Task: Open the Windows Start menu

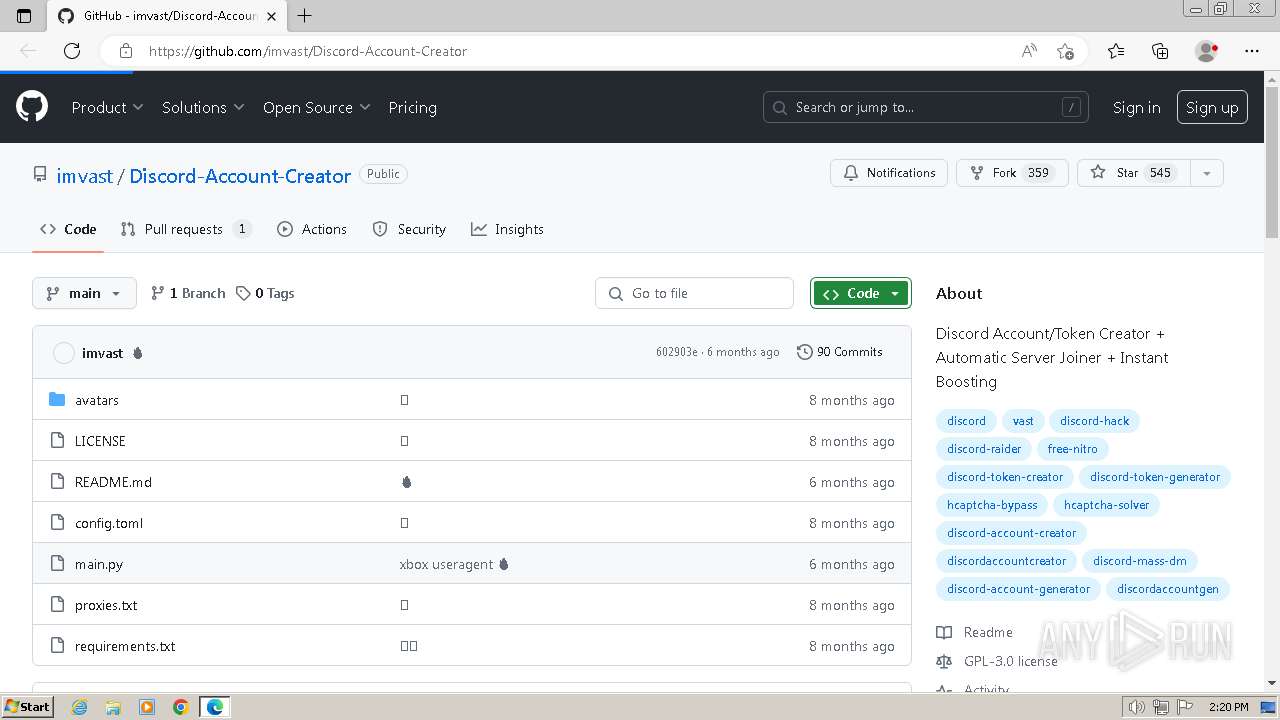Action: 27,707
